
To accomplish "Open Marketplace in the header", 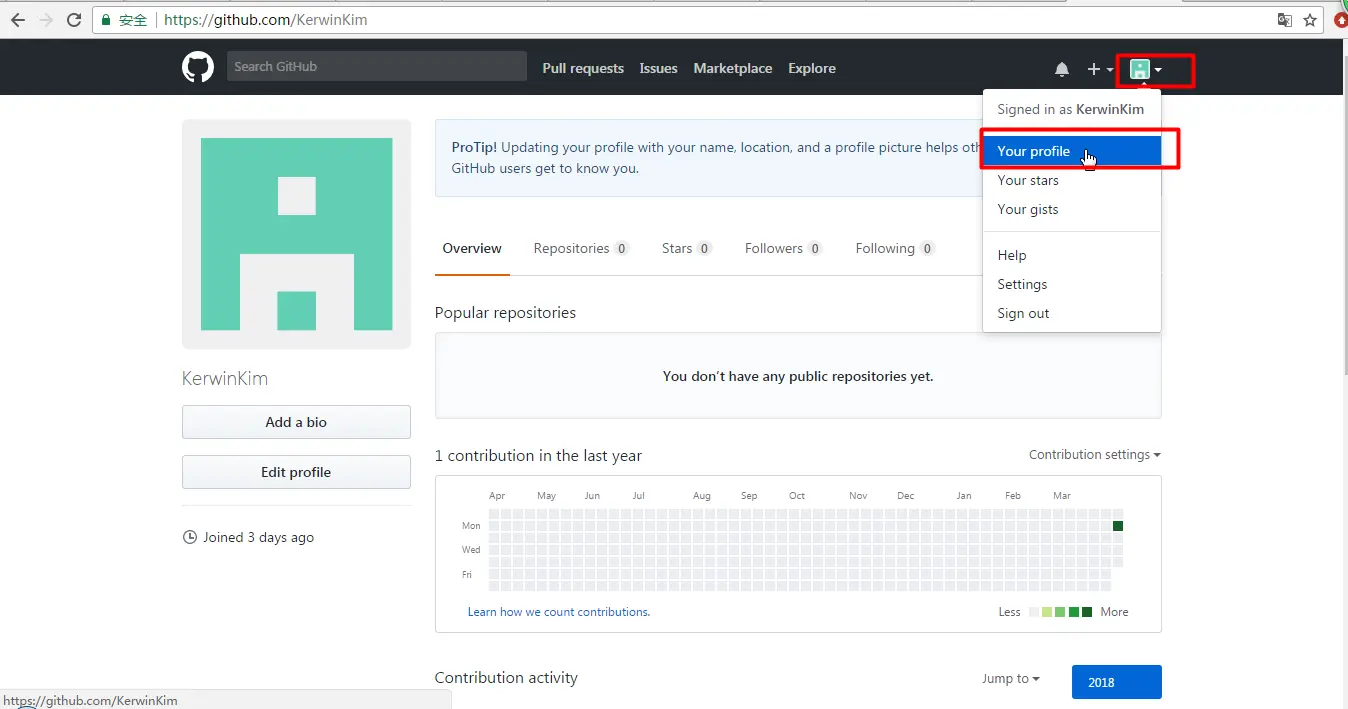I will [733, 68].
